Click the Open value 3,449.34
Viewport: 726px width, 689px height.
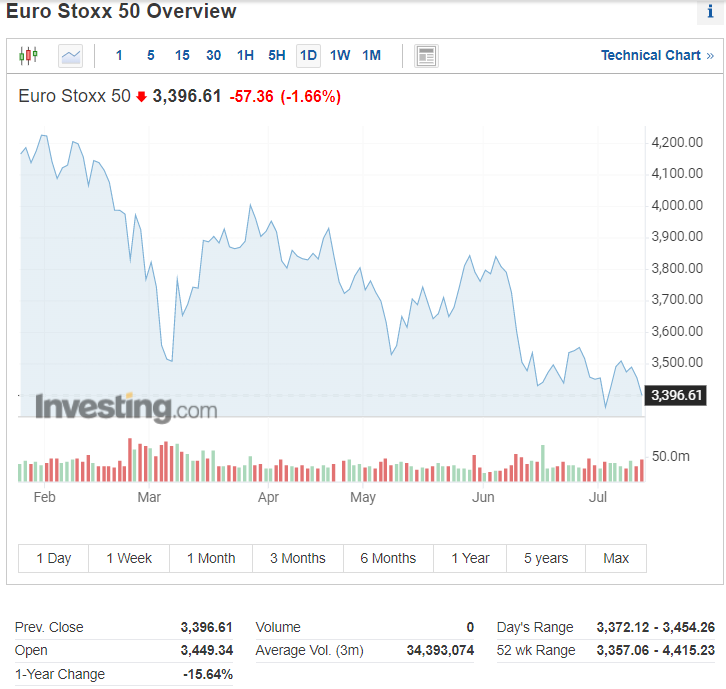(207, 651)
